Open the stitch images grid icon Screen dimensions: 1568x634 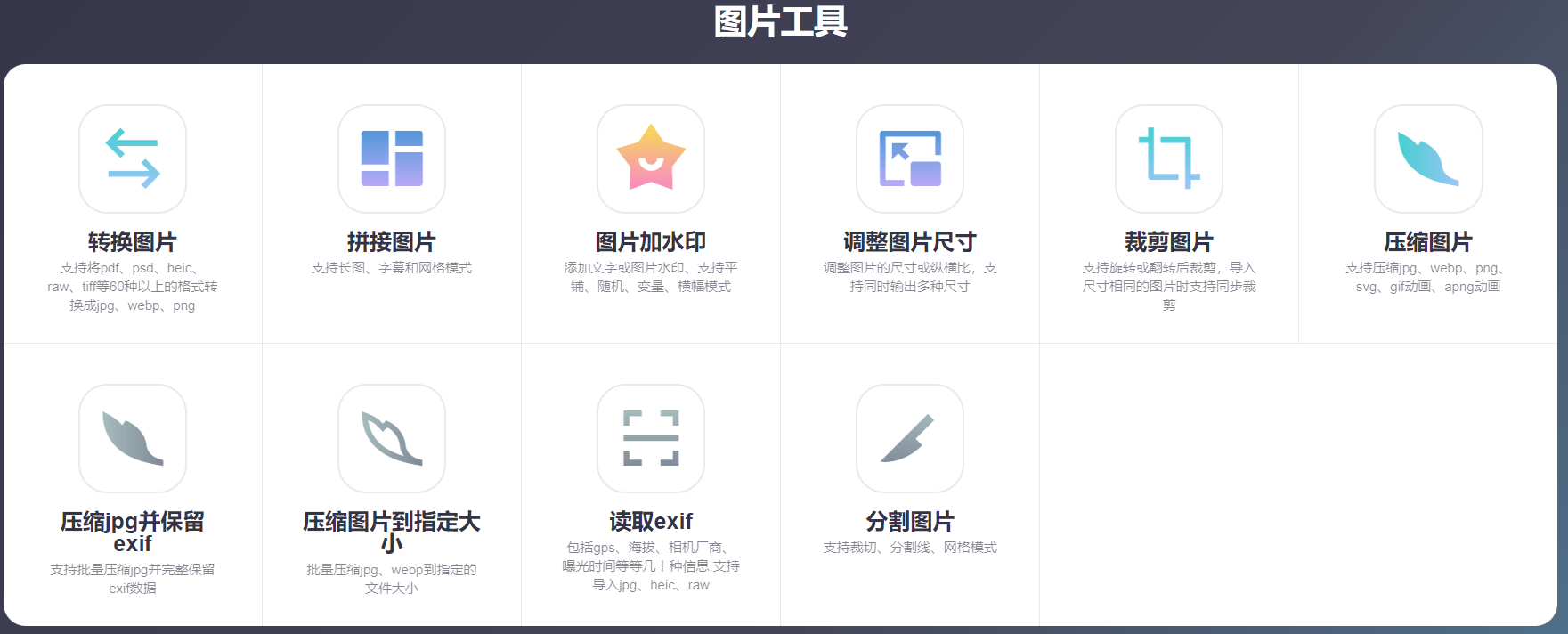[x=392, y=158]
